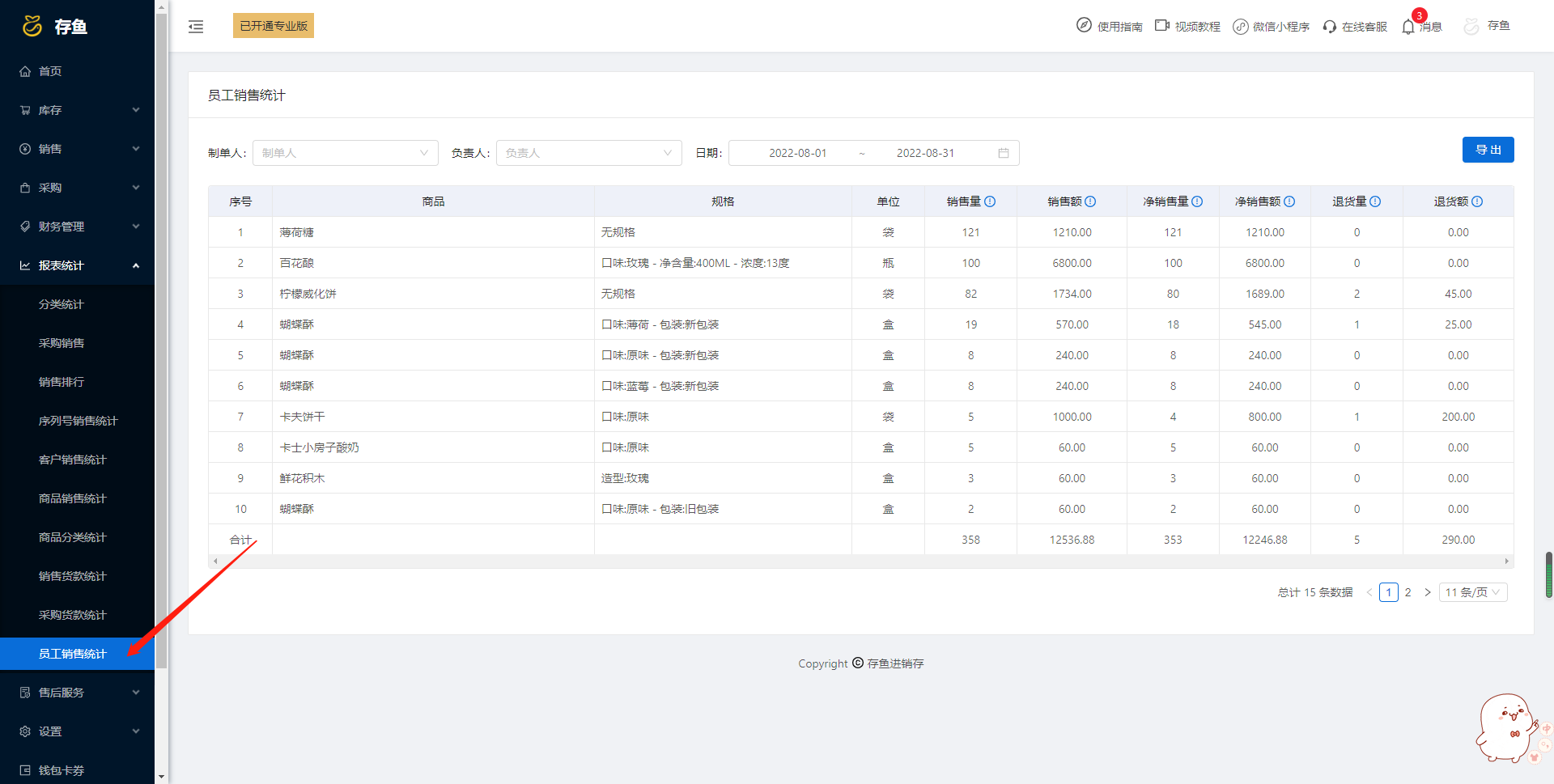This screenshot has width=1554, height=784.
Task: Click the info icon beside 净销售额 header
Action: [x=1289, y=201]
